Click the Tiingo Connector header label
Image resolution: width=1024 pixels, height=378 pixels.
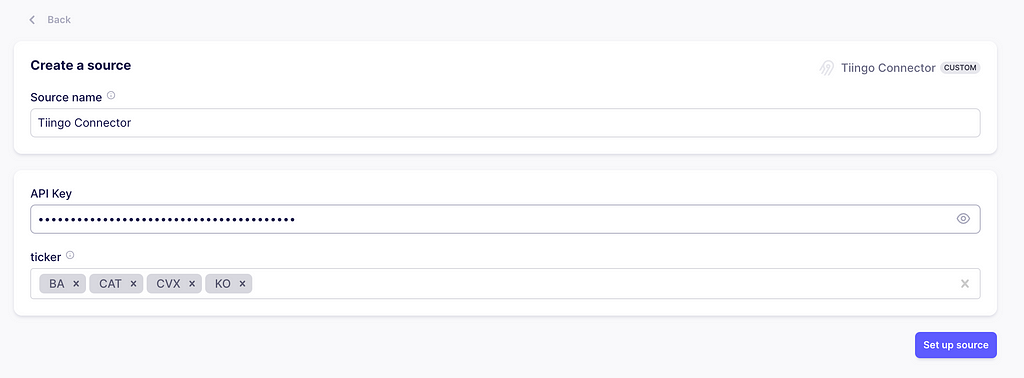888,68
